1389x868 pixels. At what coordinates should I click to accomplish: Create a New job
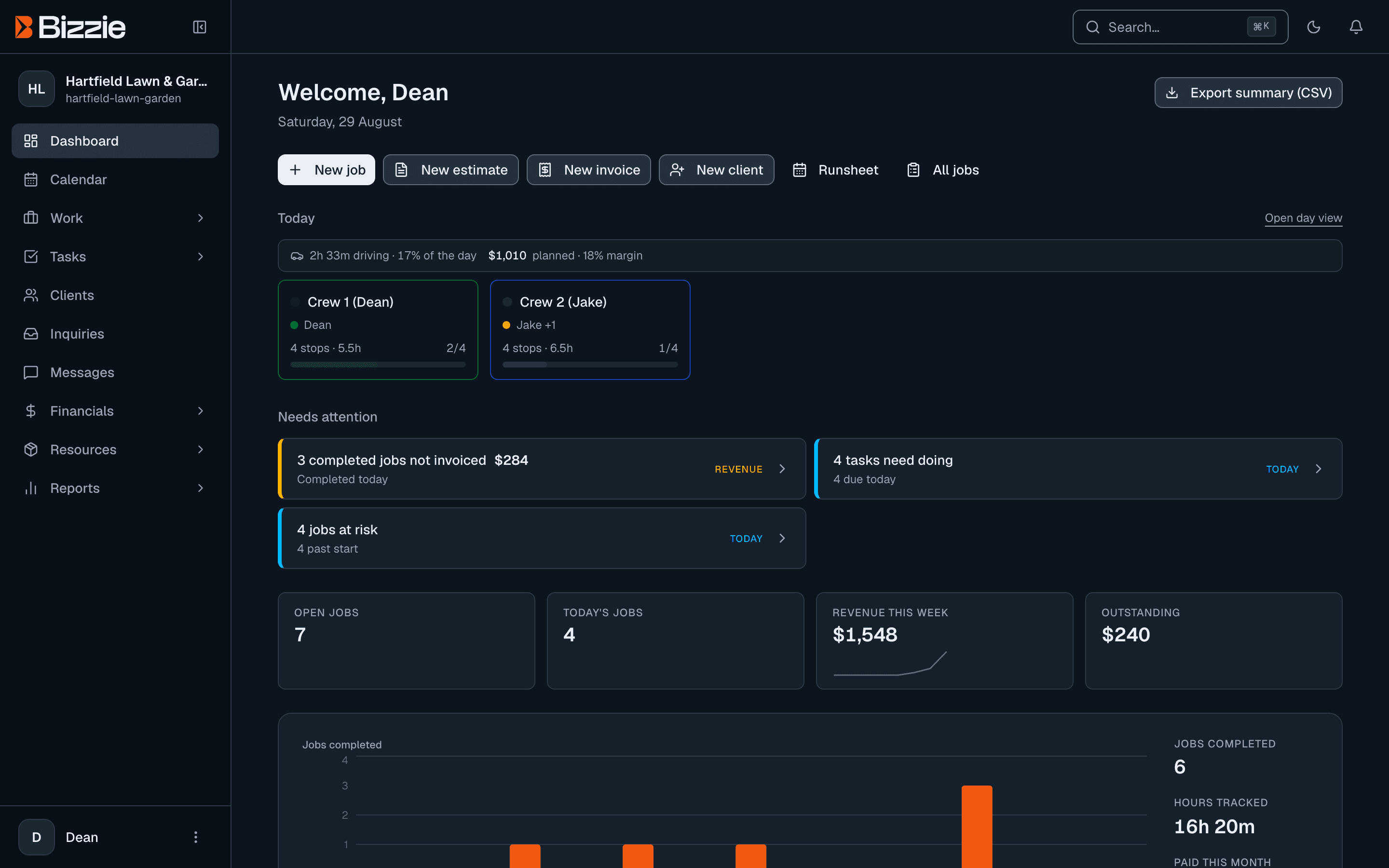pyautogui.click(x=327, y=170)
